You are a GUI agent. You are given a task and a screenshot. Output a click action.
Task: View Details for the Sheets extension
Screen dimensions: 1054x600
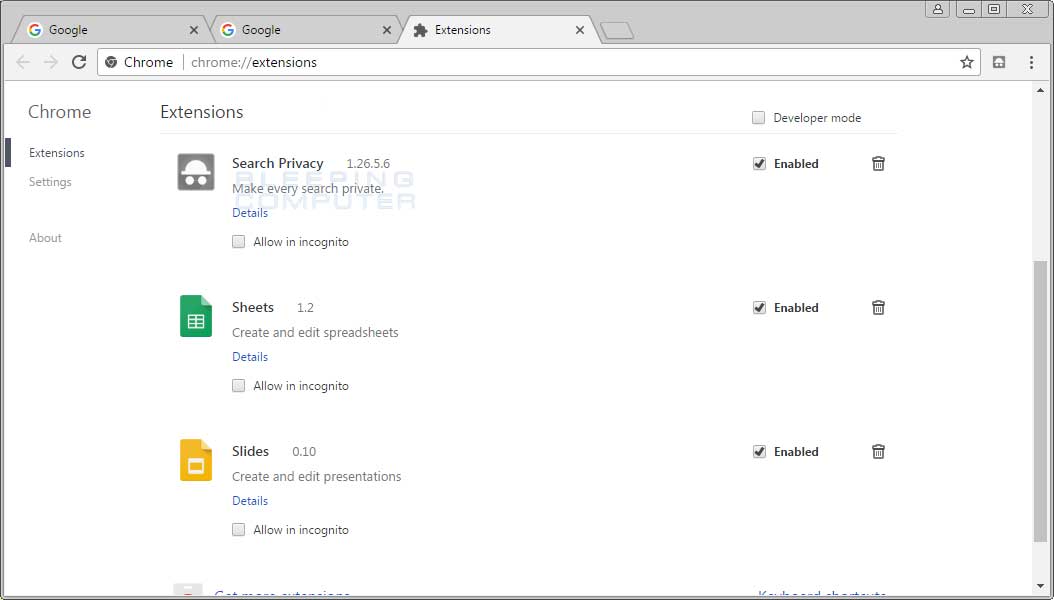coord(250,357)
